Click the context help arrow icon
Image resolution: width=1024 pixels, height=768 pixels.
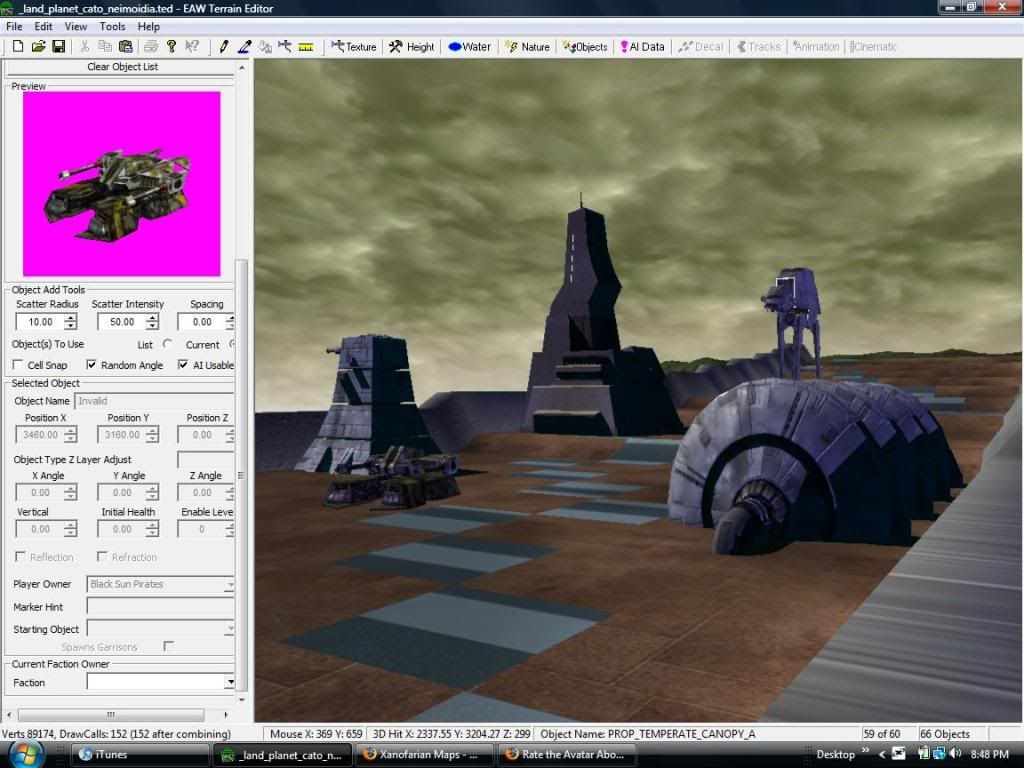[x=191, y=46]
